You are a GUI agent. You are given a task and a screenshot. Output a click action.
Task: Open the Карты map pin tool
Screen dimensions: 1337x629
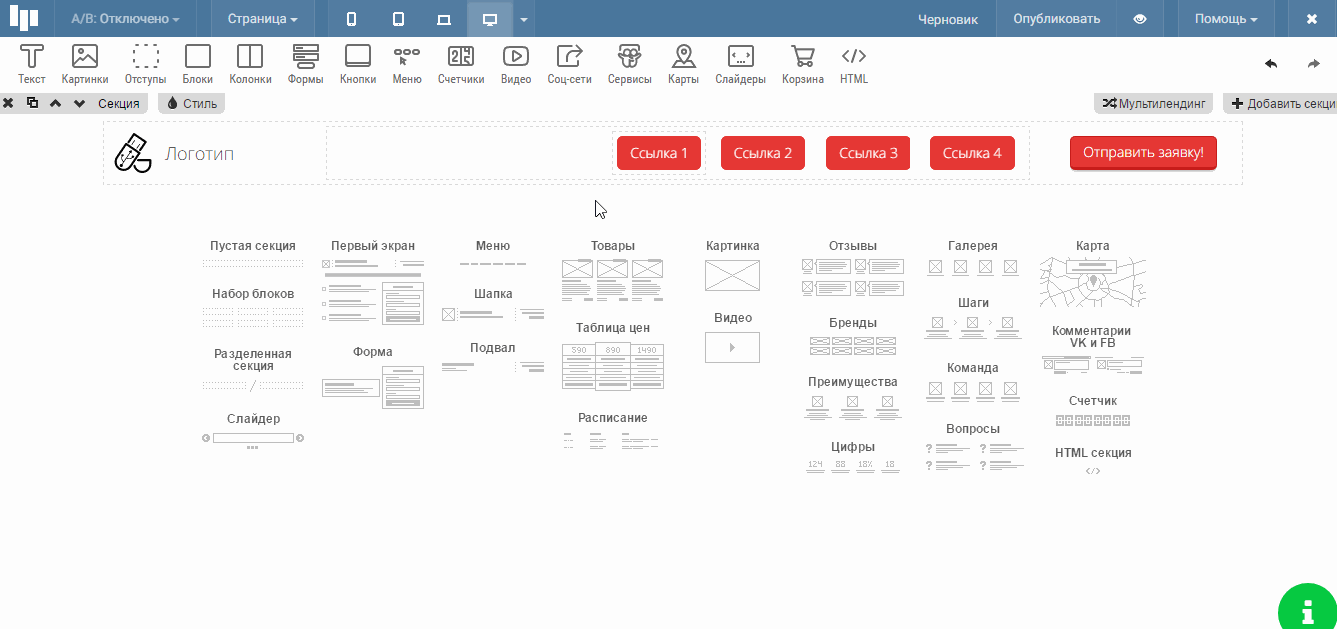(x=683, y=64)
